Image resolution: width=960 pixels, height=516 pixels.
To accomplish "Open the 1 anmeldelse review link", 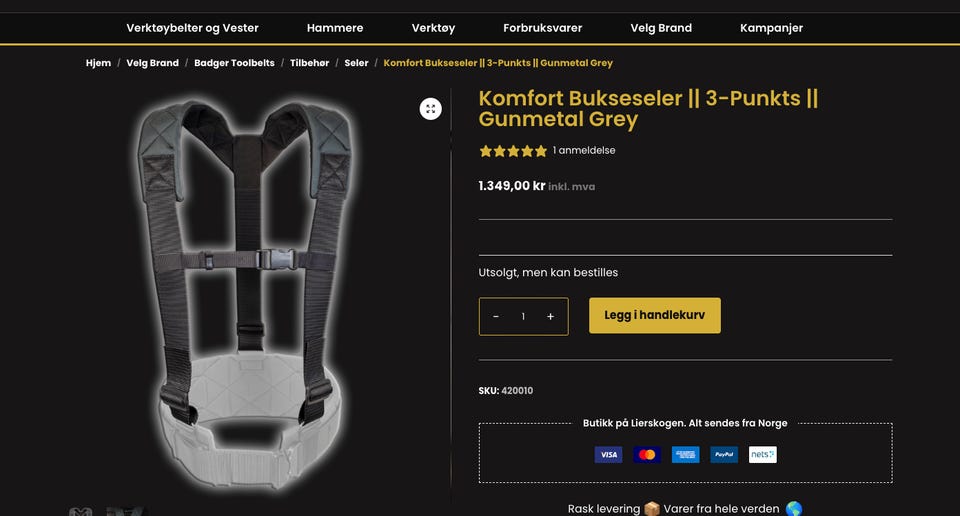I will (x=584, y=151).
